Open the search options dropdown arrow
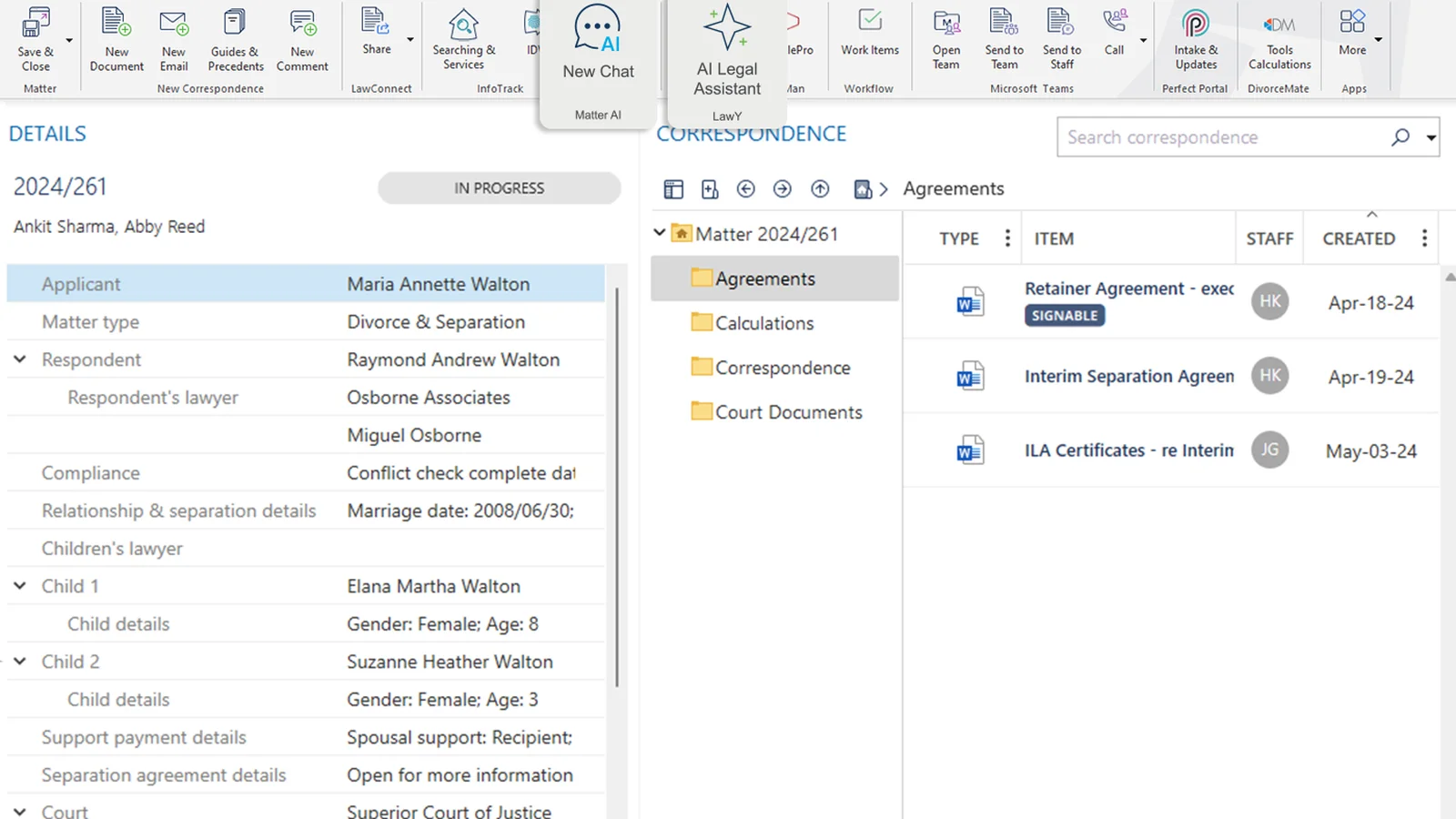 [x=1431, y=137]
